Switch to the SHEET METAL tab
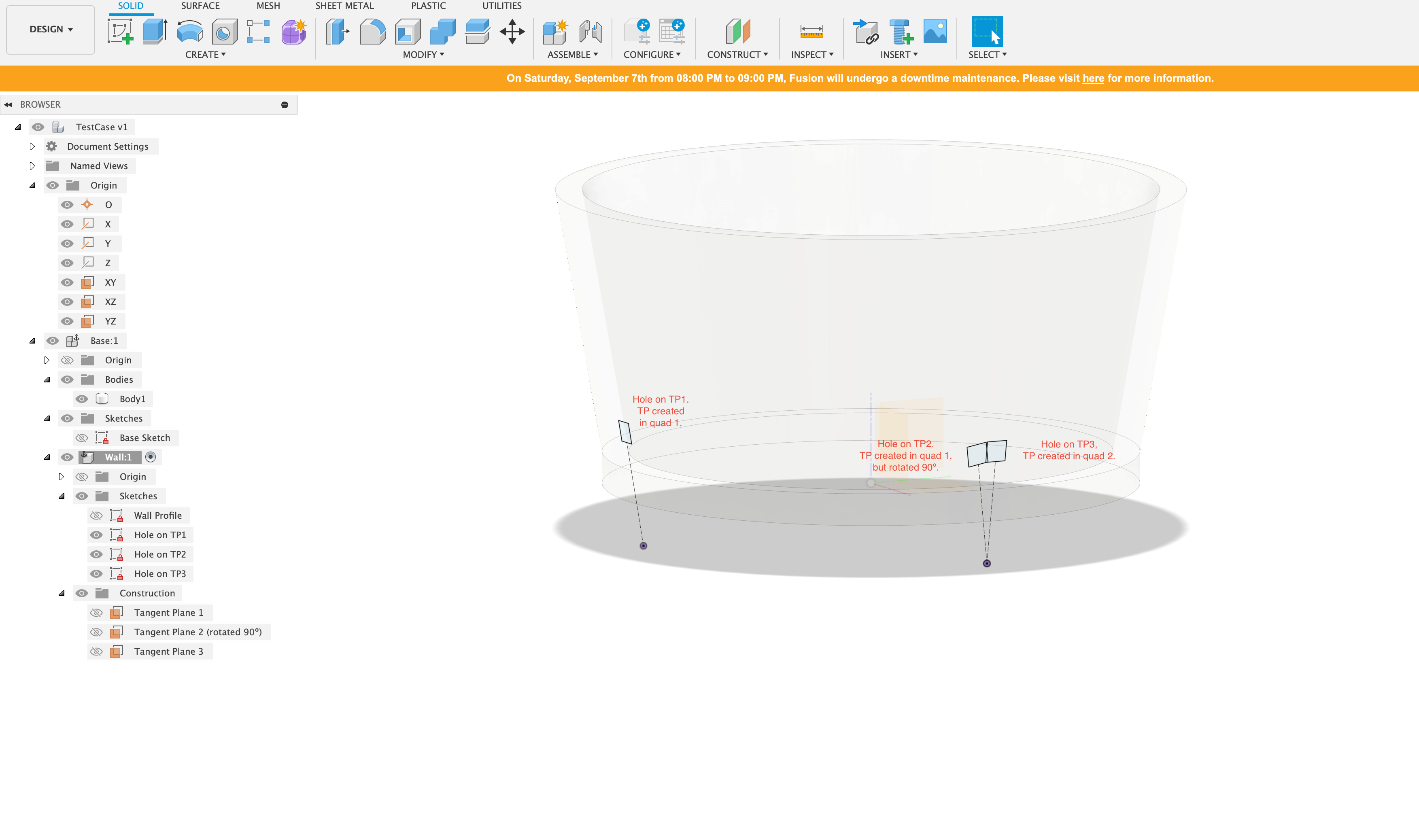 pyautogui.click(x=345, y=6)
